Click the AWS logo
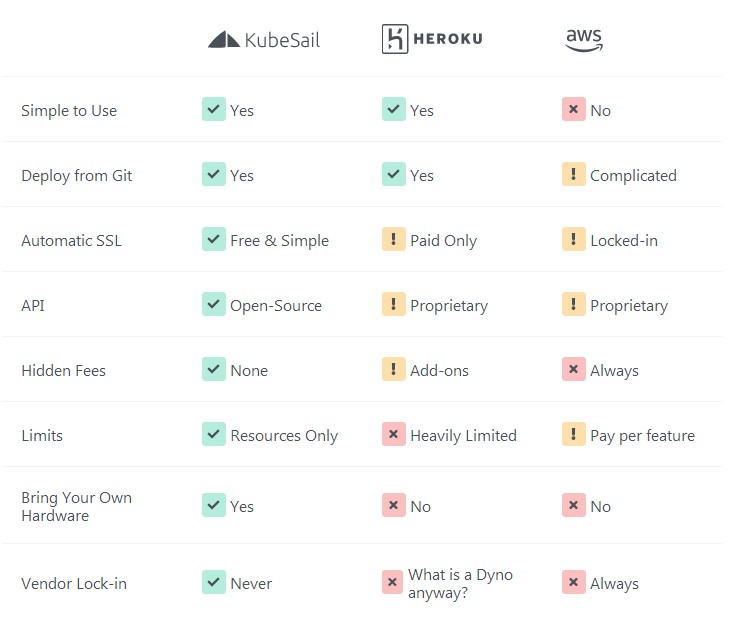The width and height of the screenshot is (738, 622). [x=584, y=40]
